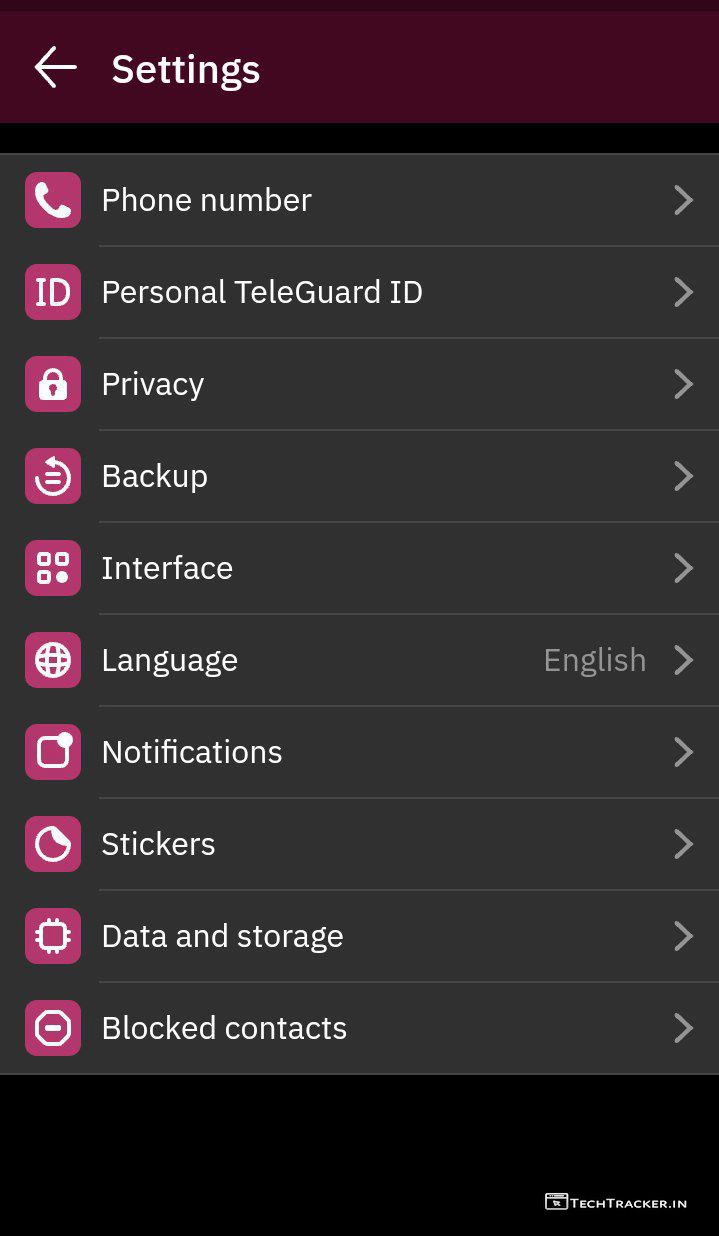
Task: Click the Blocked contacts stop icon
Action: pos(53,1028)
